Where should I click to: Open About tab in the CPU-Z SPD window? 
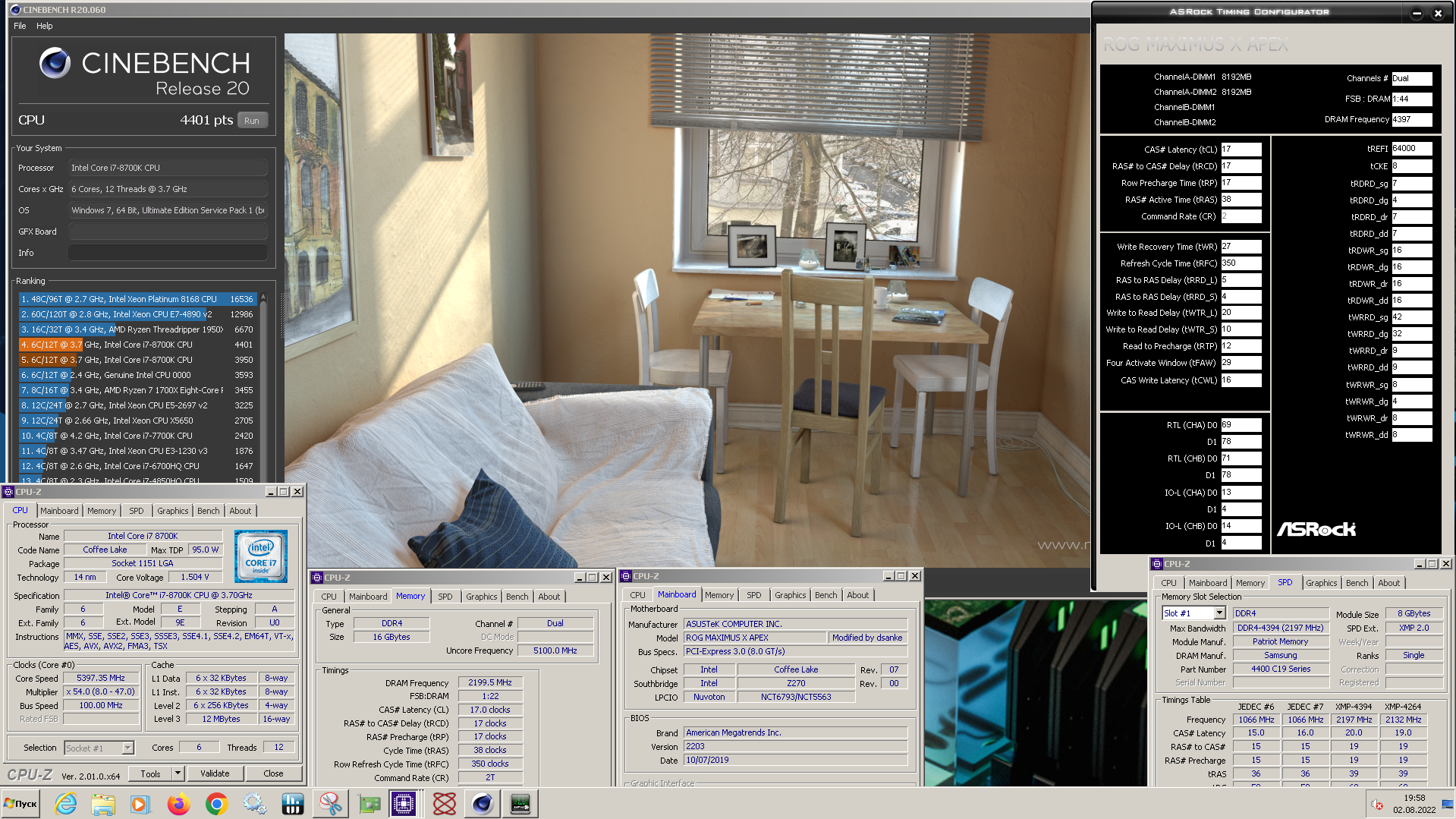tap(1389, 583)
